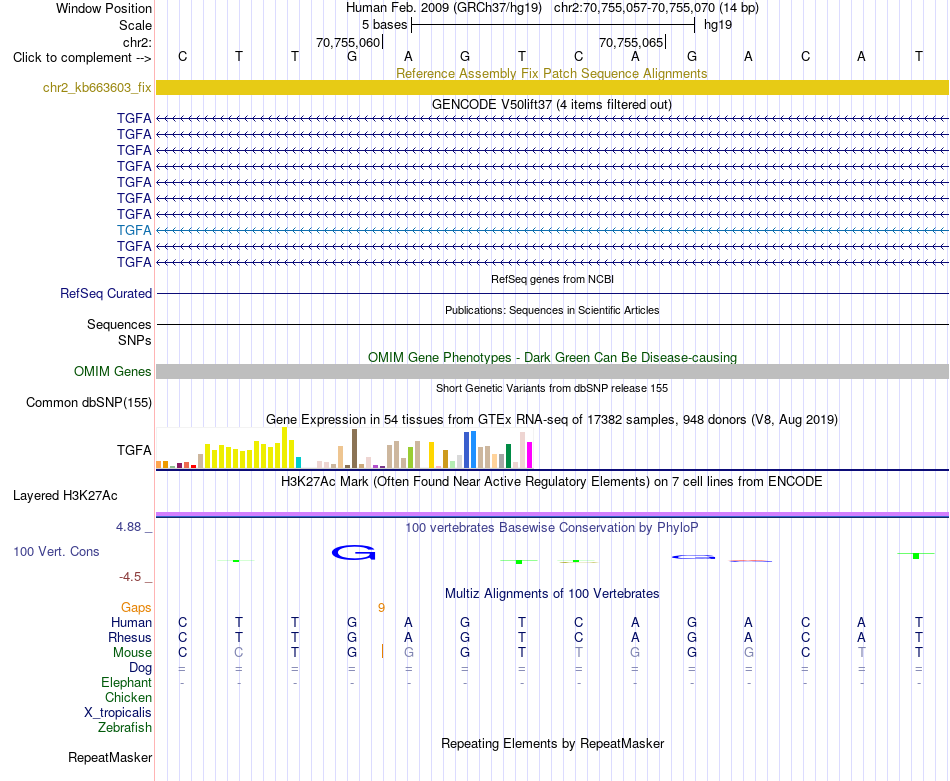The image size is (950, 781).
Task: Click the magenta bar at GTEx chart end
Action: tap(530, 455)
